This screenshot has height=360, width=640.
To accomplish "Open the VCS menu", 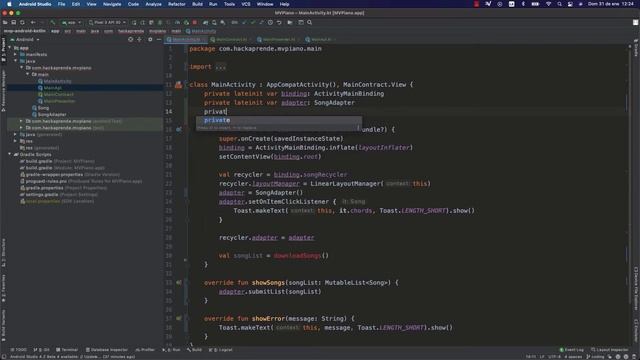I will coord(246,4).
